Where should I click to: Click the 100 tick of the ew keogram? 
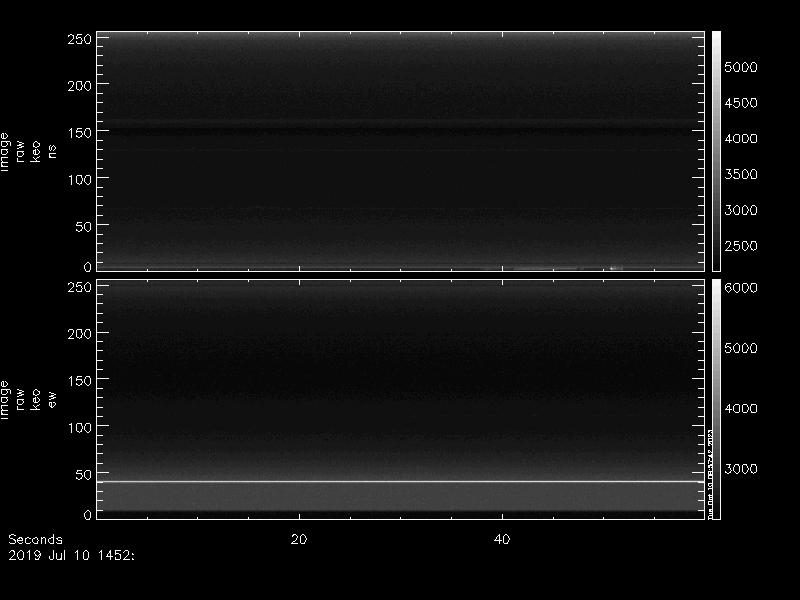(79, 428)
